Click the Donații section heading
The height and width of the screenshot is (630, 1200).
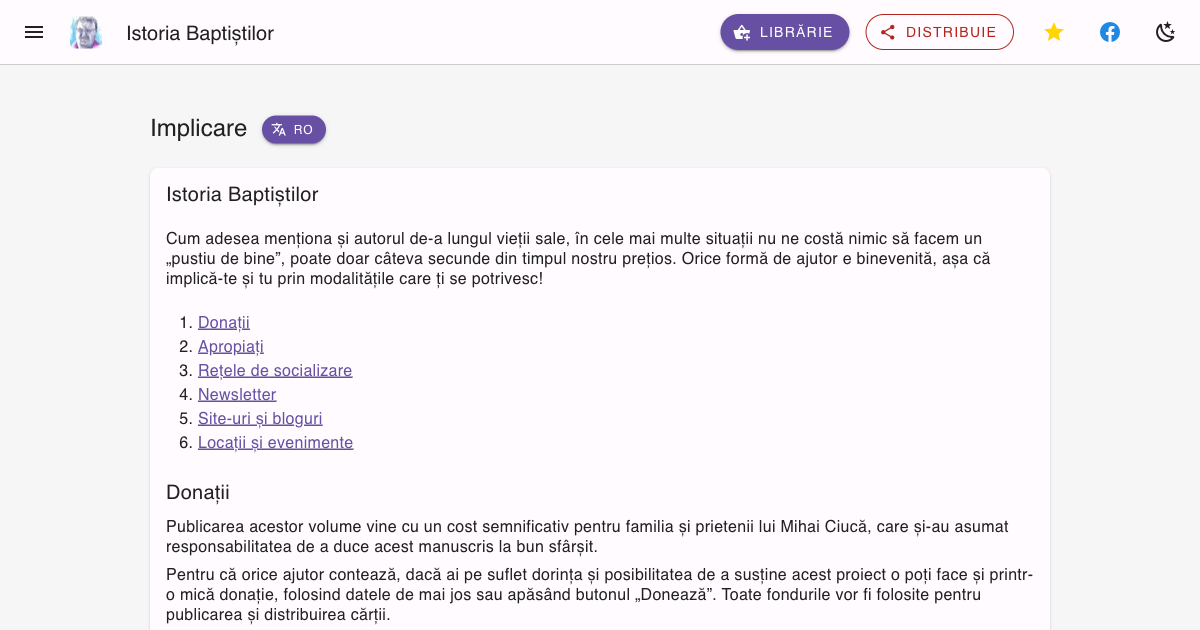[198, 492]
